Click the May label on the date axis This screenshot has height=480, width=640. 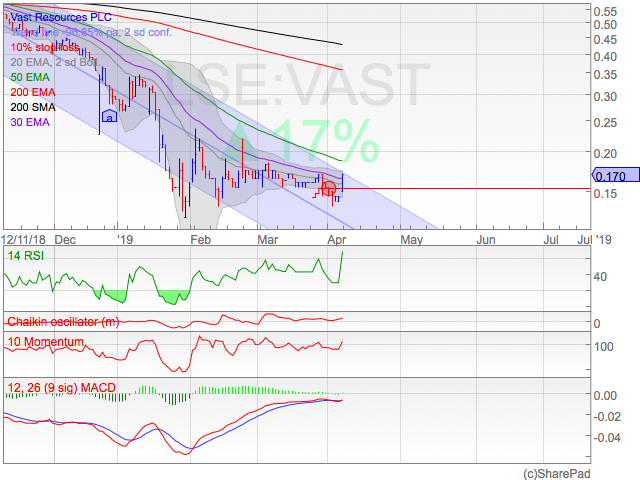[412, 240]
